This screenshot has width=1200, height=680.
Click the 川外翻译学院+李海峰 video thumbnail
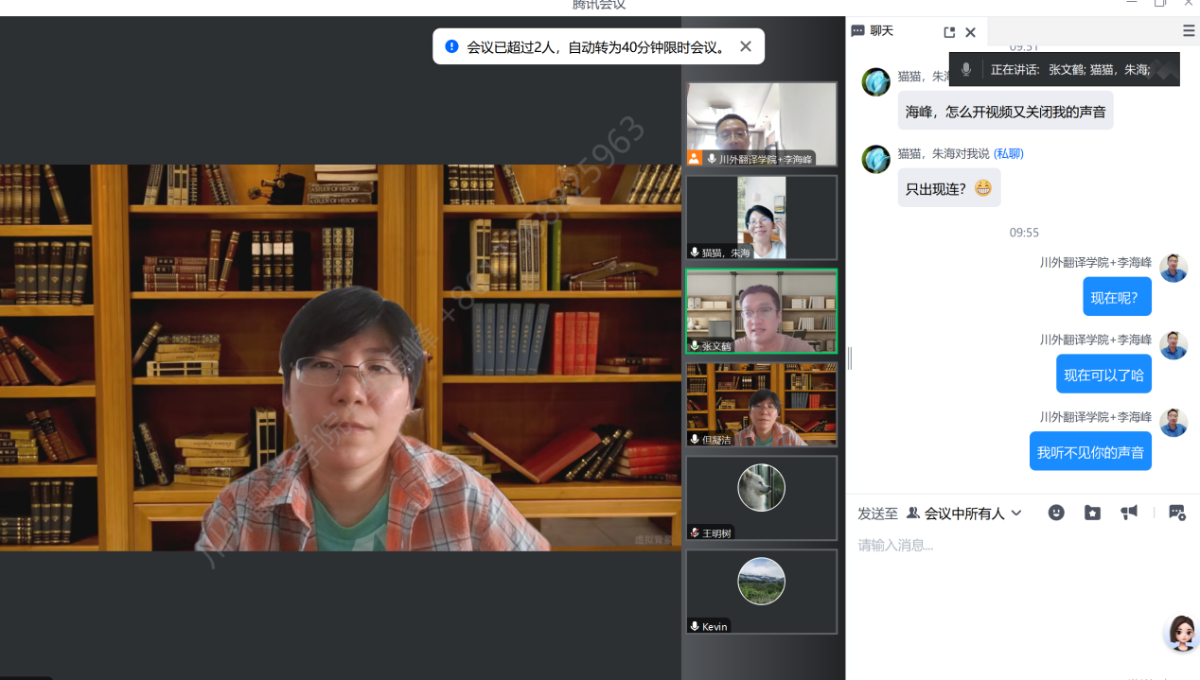click(x=761, y=124)
